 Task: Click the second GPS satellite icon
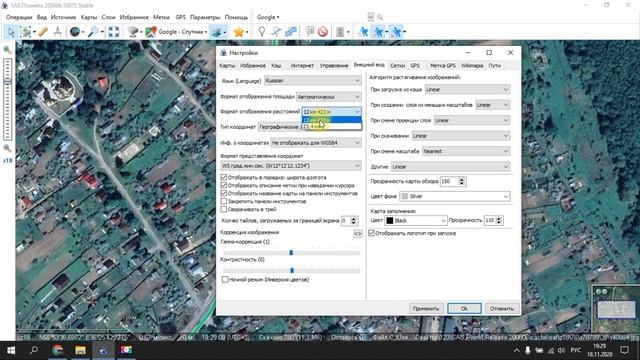click(x=378, y=32)
